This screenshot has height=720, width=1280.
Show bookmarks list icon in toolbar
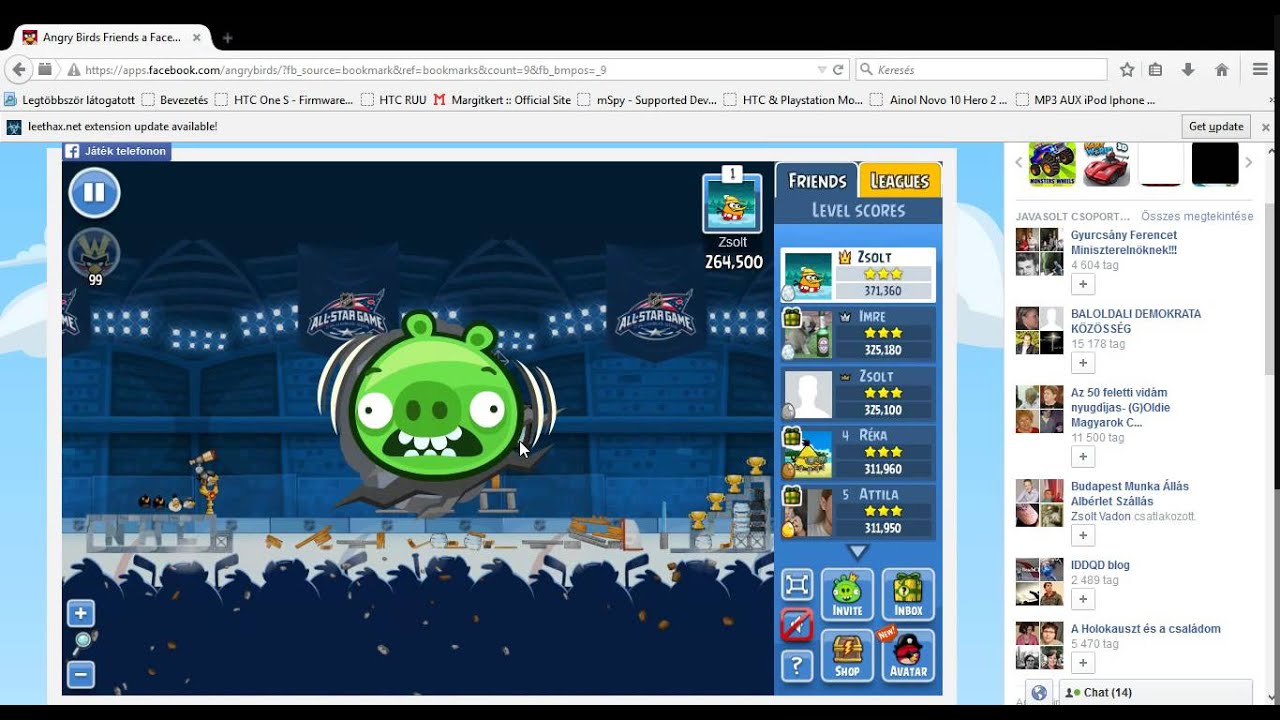[x=1156, y=70]
